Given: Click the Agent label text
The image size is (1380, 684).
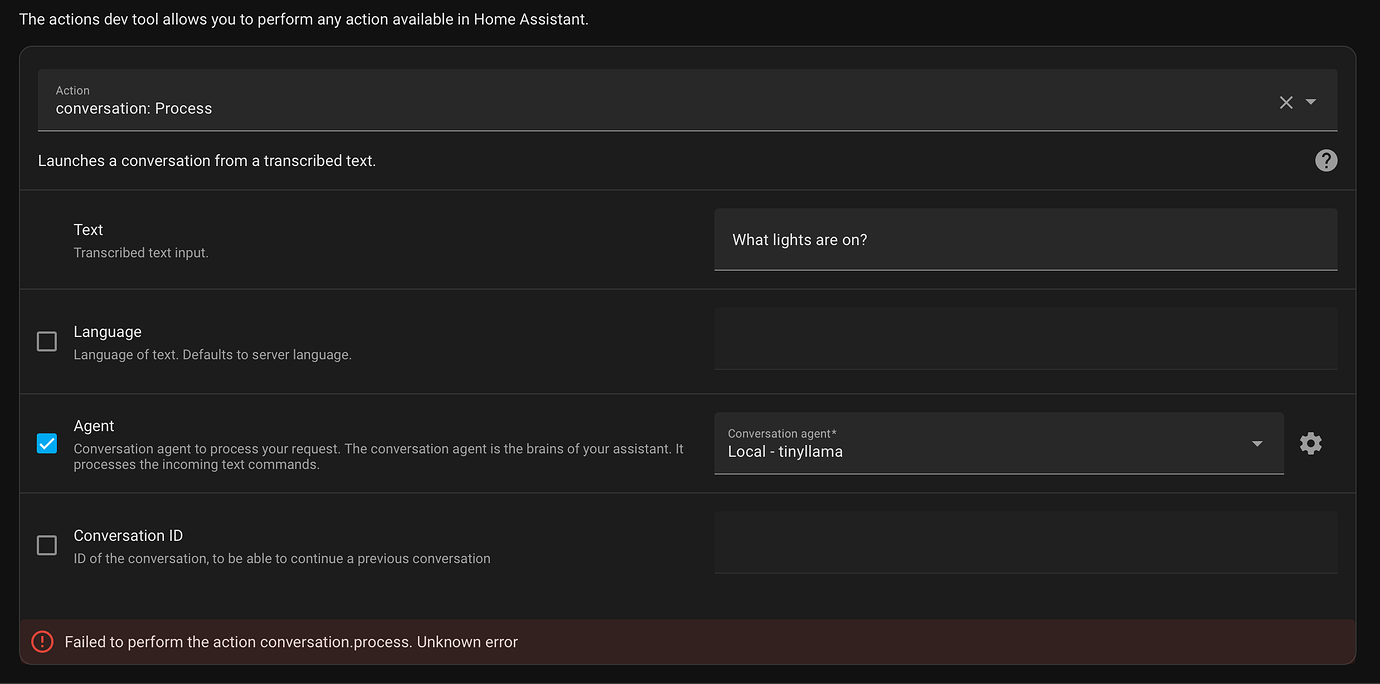Looking at the screenshot, I should pos(93,425).
